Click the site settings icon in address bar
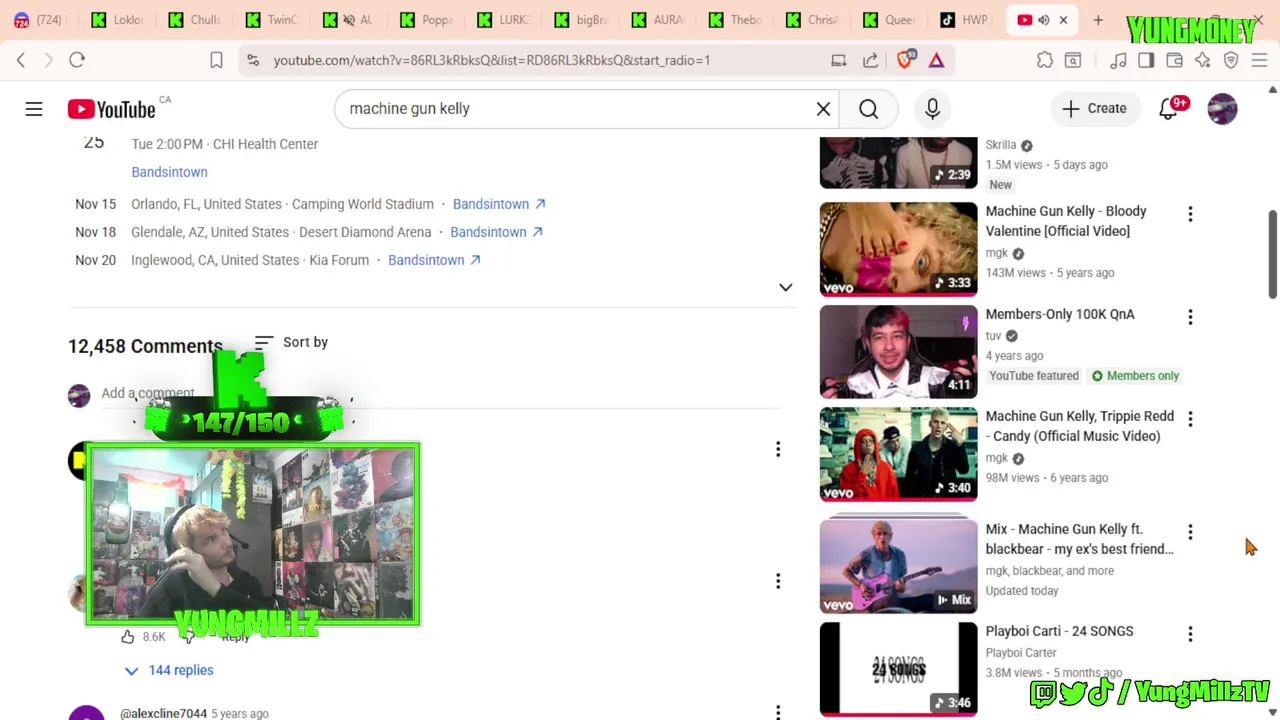 tap(252, 60)
